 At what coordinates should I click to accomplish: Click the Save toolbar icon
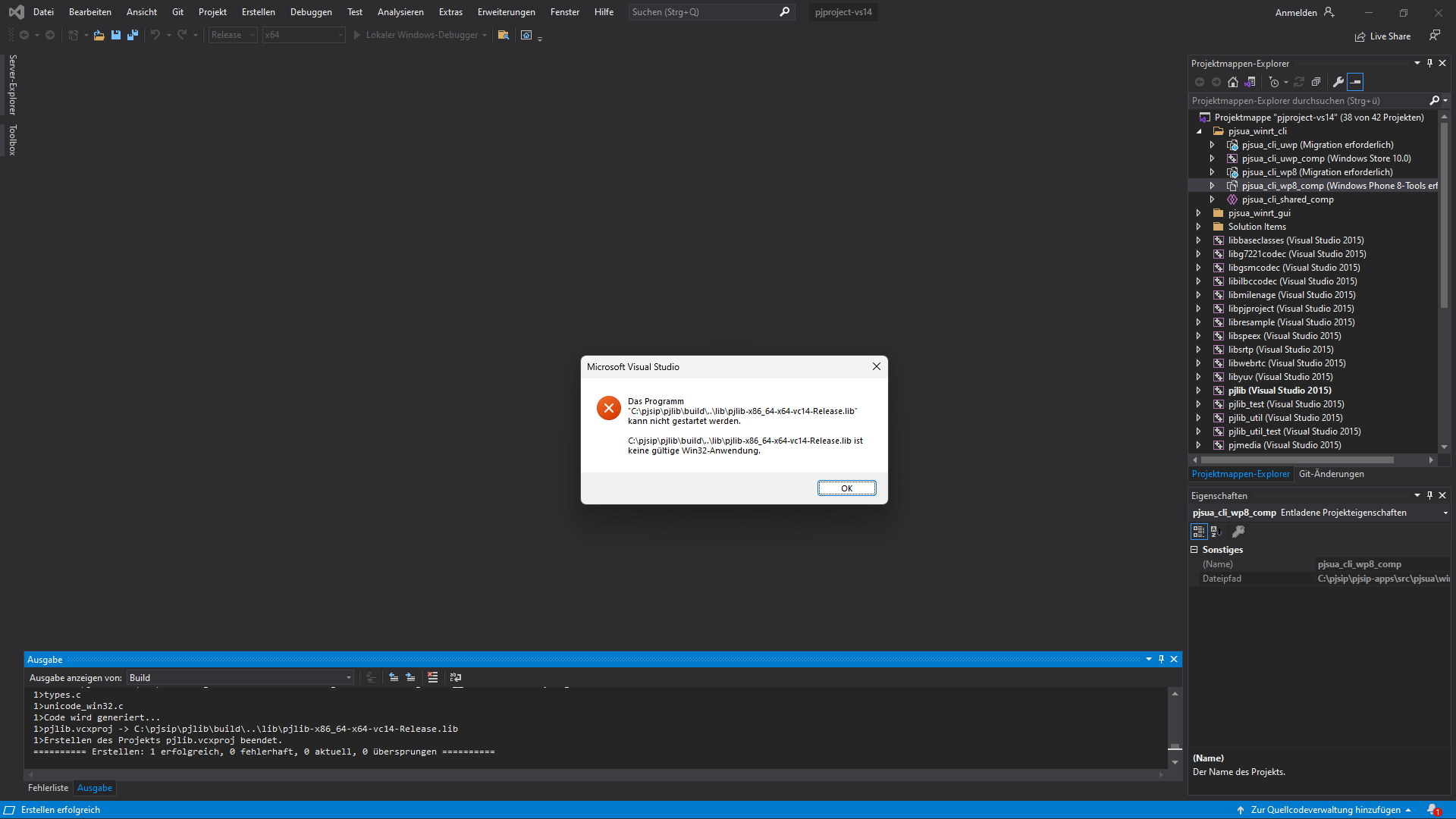click(x=116, y=35)
